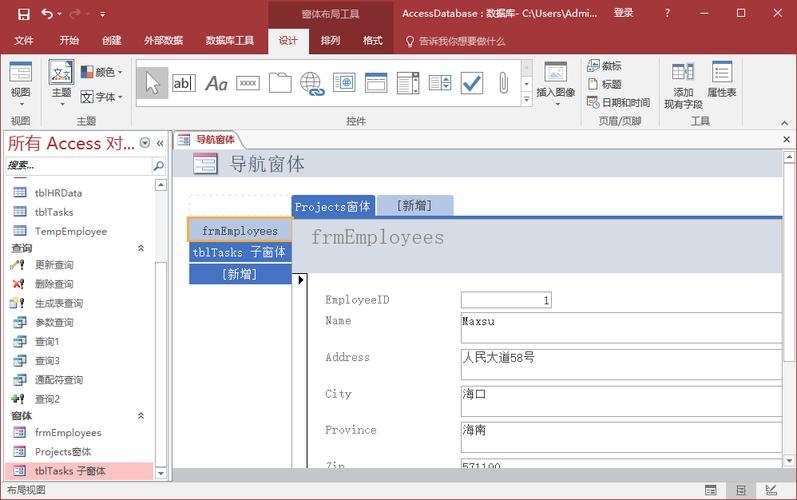Choose the attachment paperclip control
Screen dimensions: 797x500
(502, 83)
